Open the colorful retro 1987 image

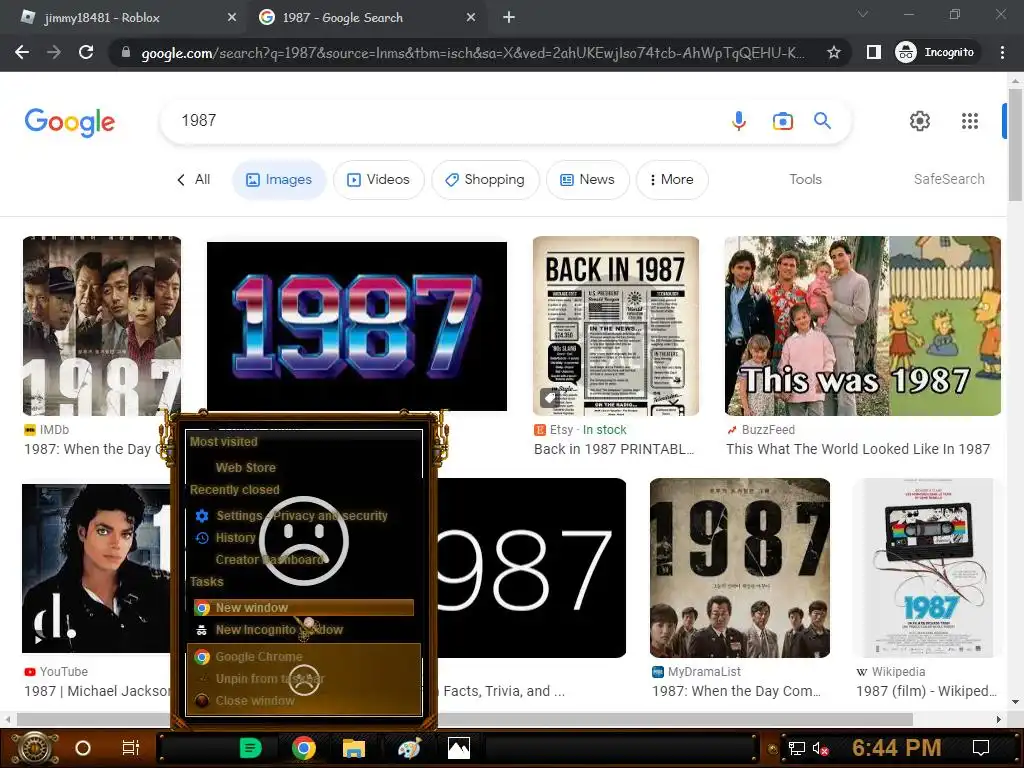(x=357, y=326)
